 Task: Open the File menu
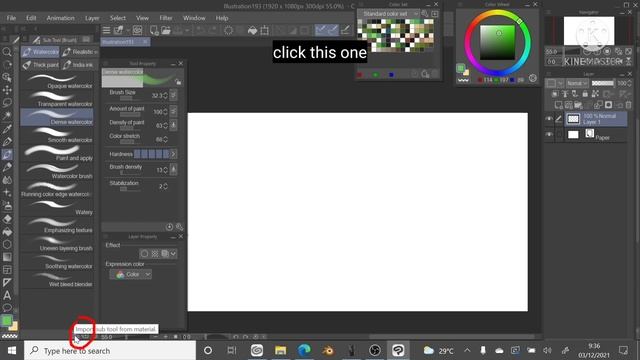point(11,18)
